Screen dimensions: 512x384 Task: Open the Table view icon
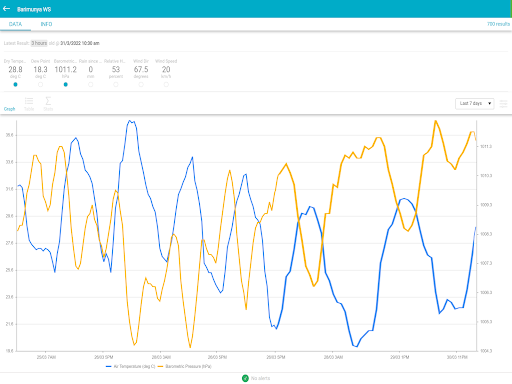[29, 101]
